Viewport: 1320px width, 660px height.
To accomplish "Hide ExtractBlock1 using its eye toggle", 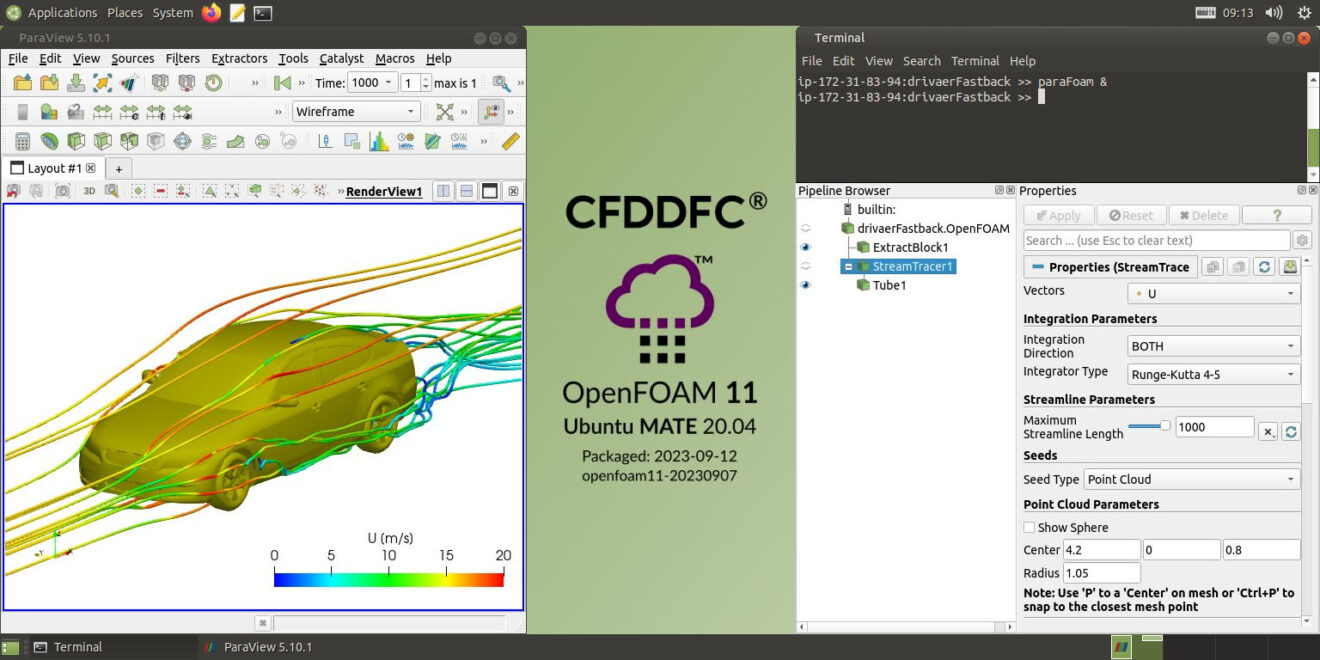I will [806, 247].
